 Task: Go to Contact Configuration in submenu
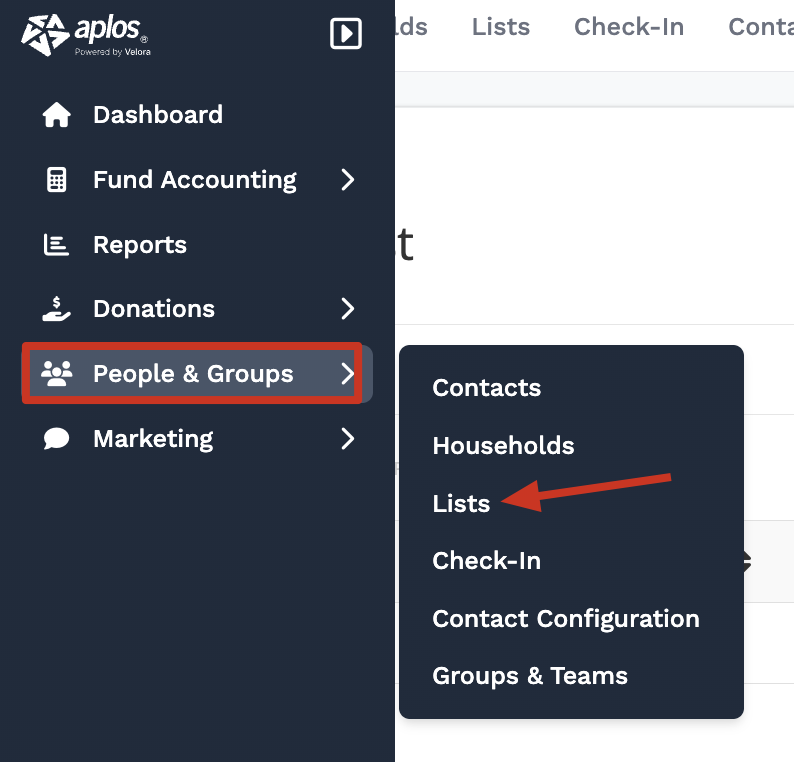click(x=565, y=619)
